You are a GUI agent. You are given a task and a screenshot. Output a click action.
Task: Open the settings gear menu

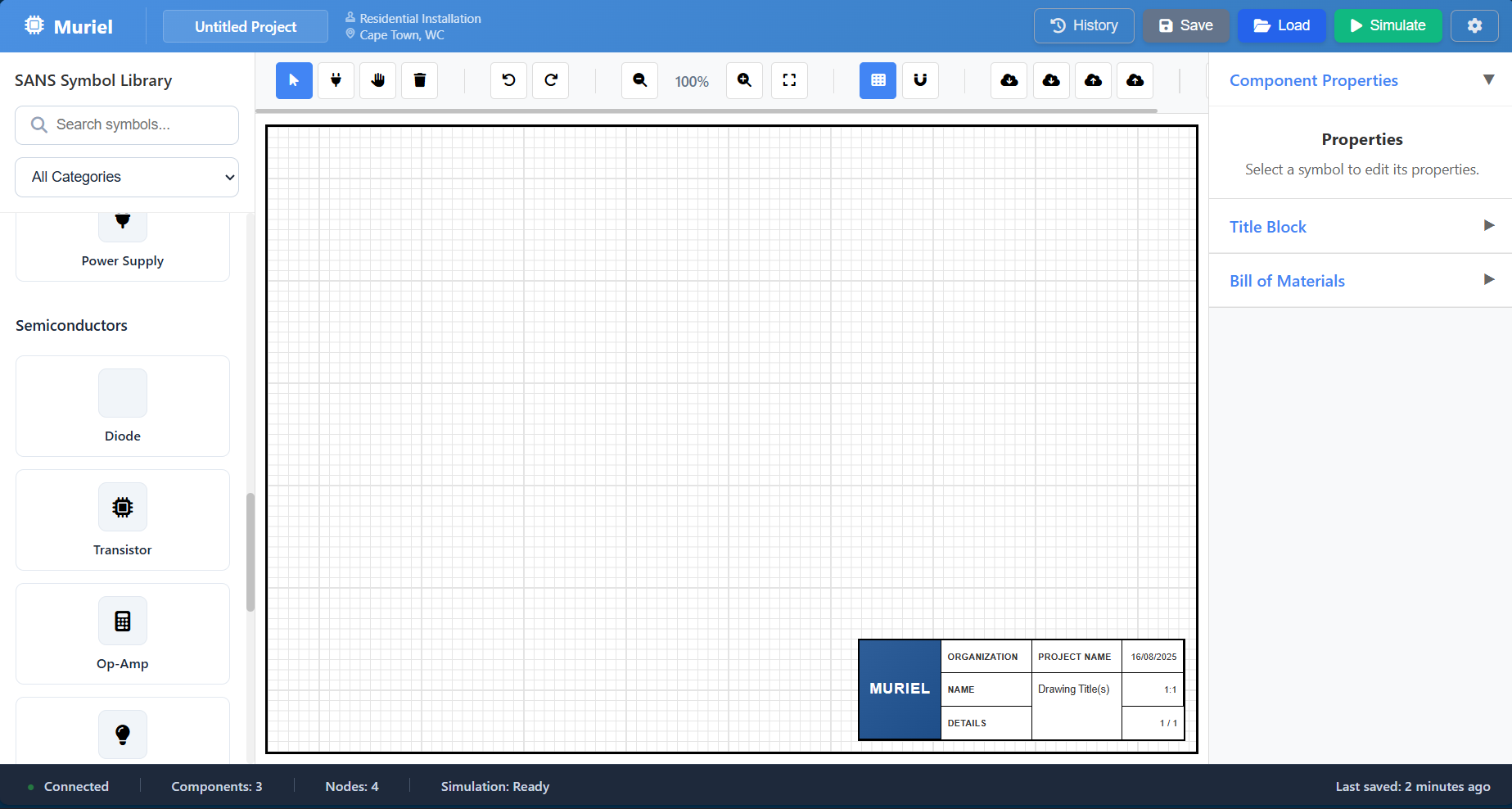[x=1474, y=25]
